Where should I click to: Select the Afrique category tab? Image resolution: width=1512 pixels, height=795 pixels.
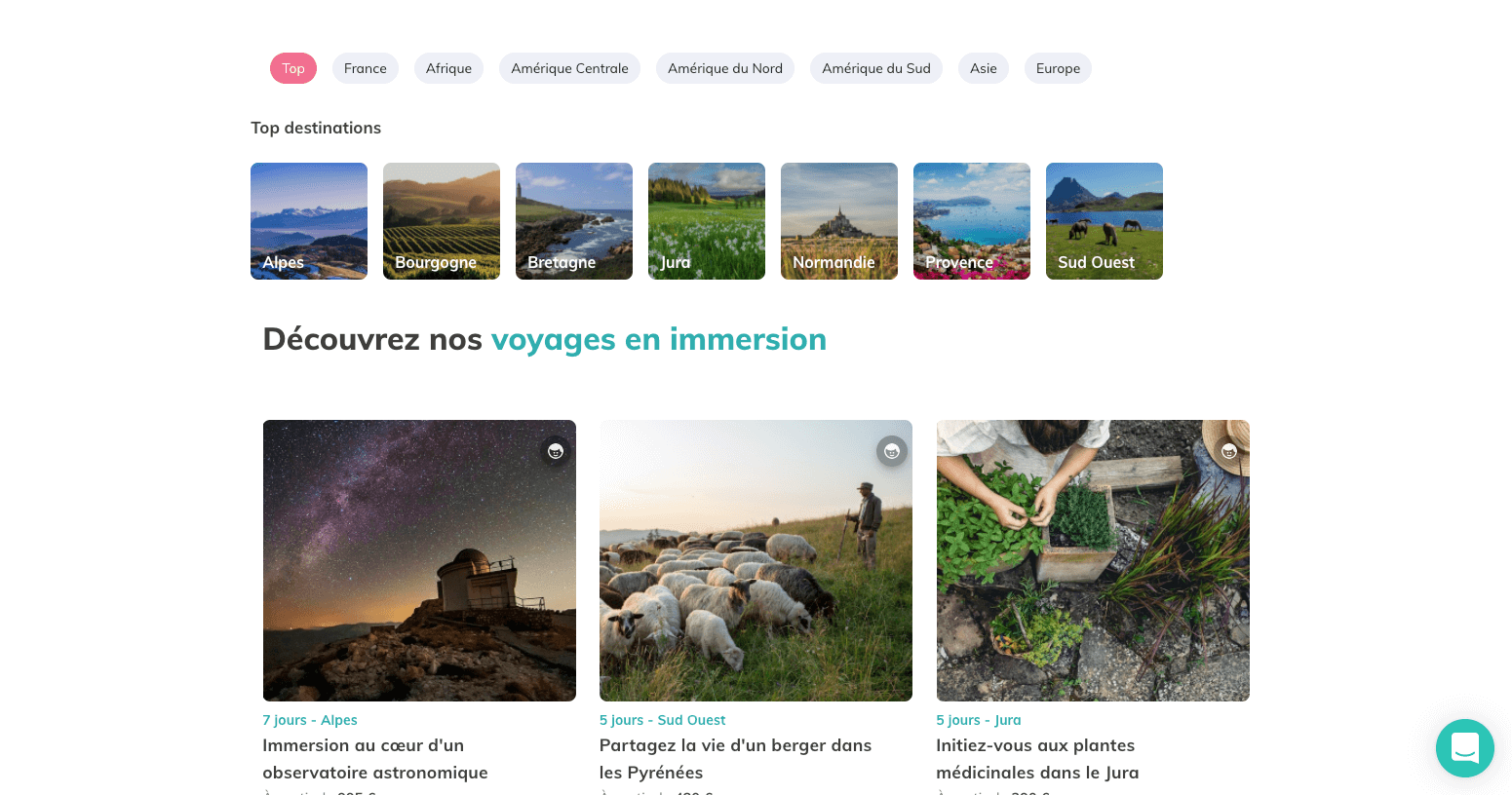coord(448,68)
